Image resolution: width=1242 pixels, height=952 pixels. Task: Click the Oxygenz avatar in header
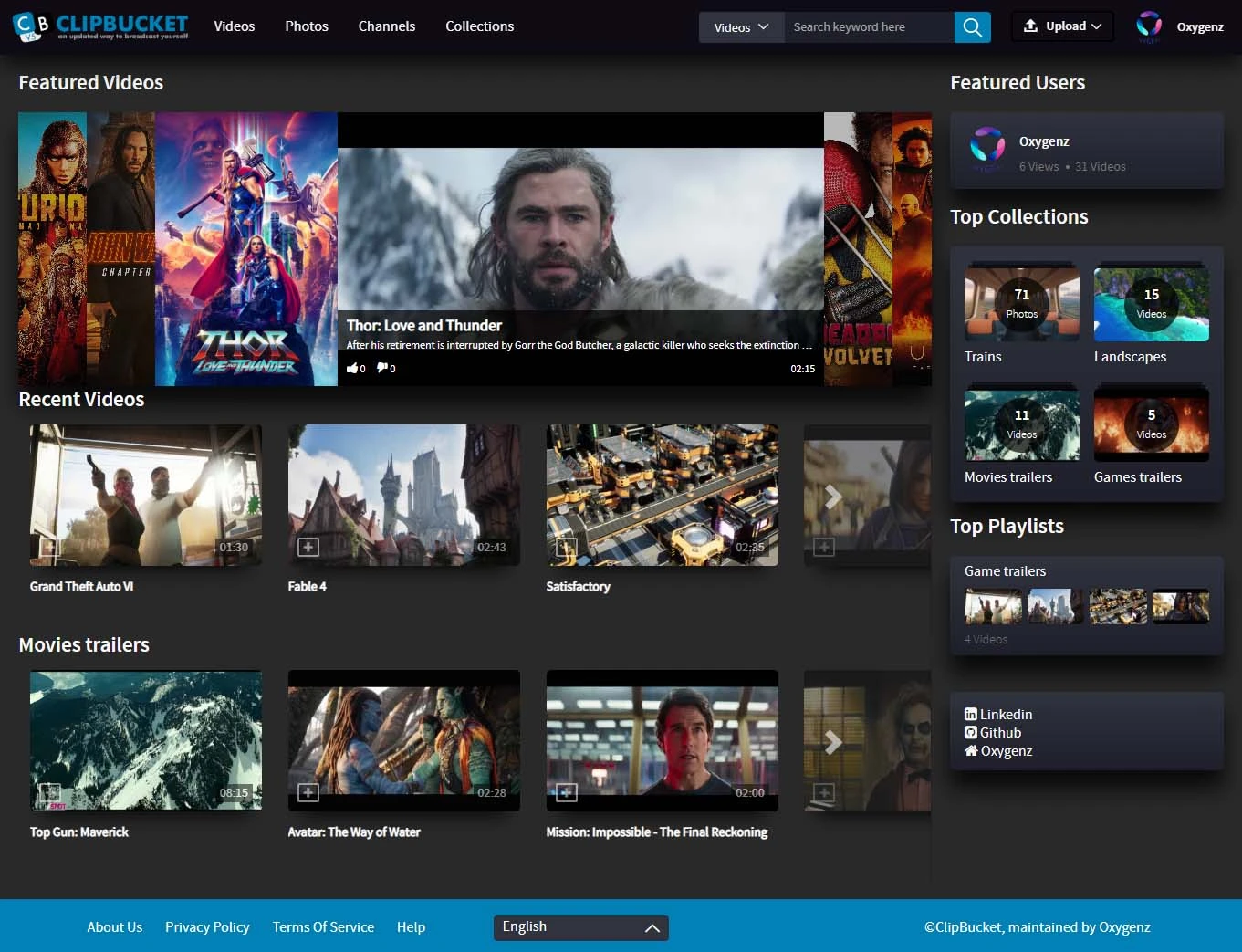coord(1148,26)
